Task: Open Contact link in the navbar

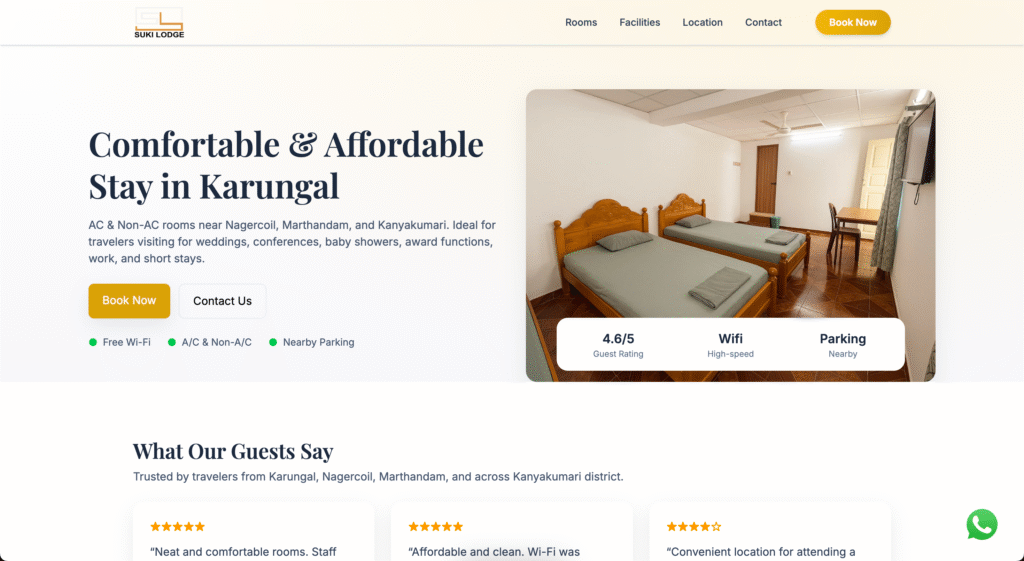Action: point(763,22)
